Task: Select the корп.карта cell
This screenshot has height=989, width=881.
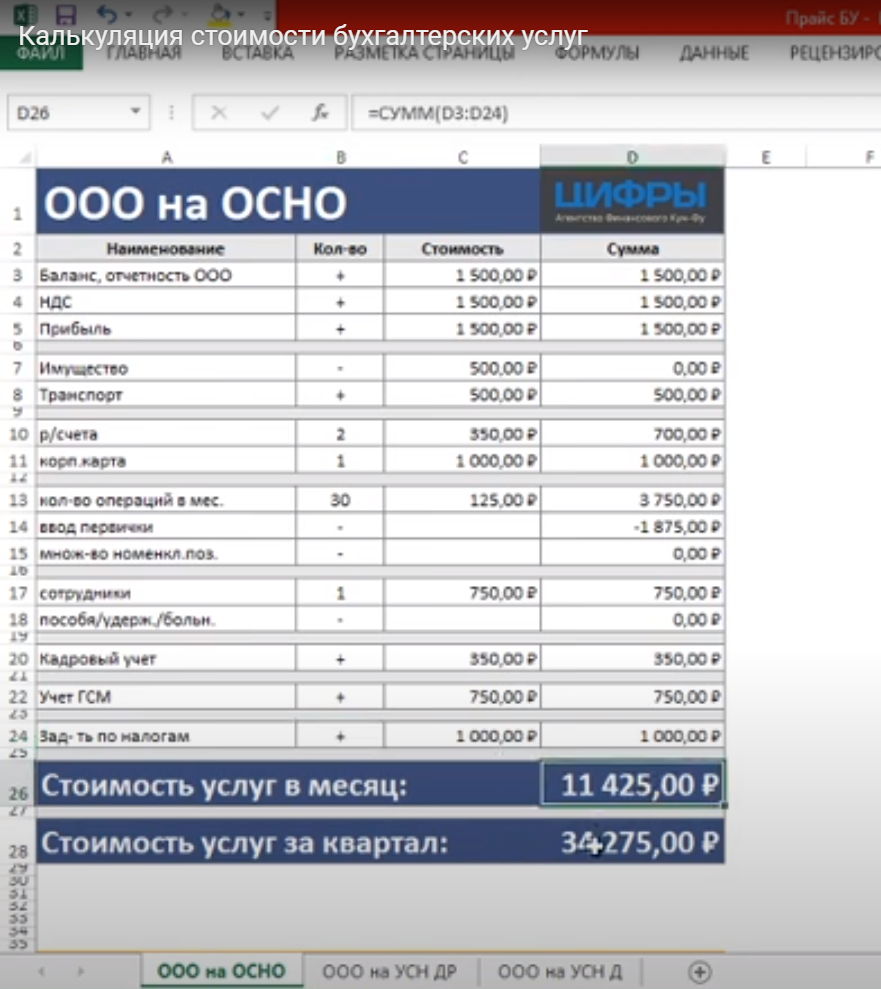Action: [x=166, y=461]
